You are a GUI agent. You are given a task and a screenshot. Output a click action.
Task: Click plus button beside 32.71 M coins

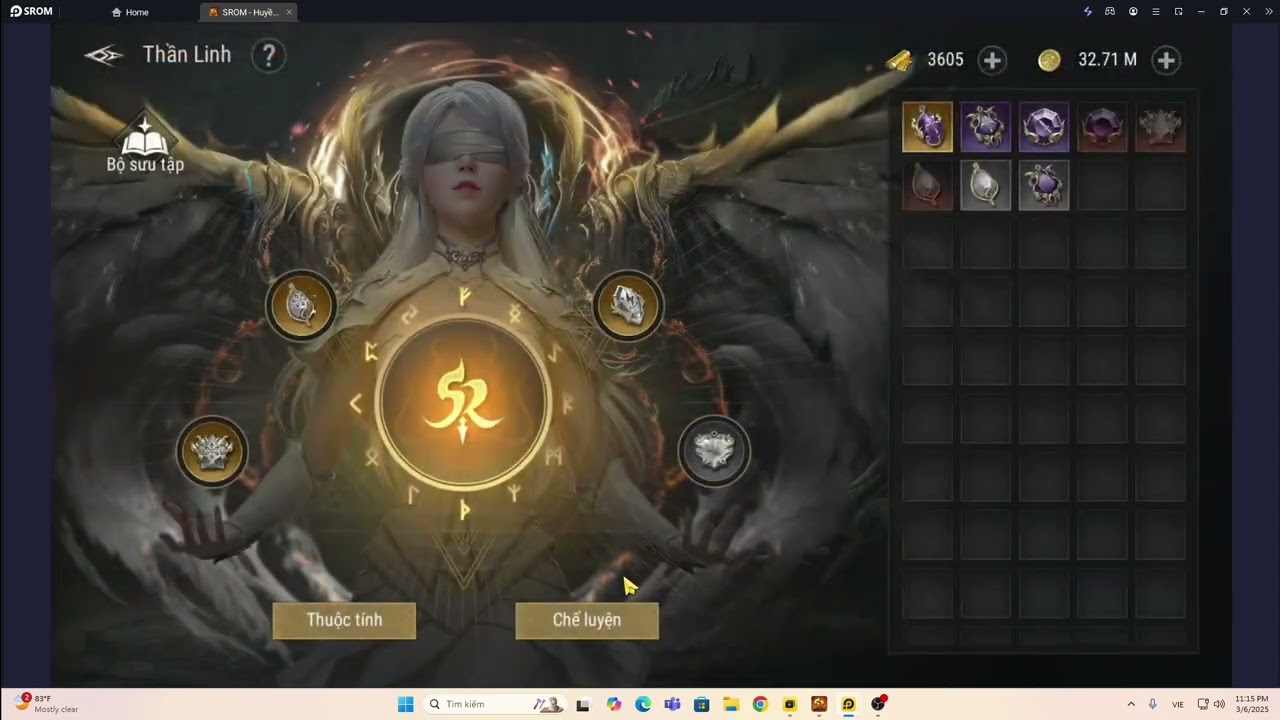pos(1165,60)
